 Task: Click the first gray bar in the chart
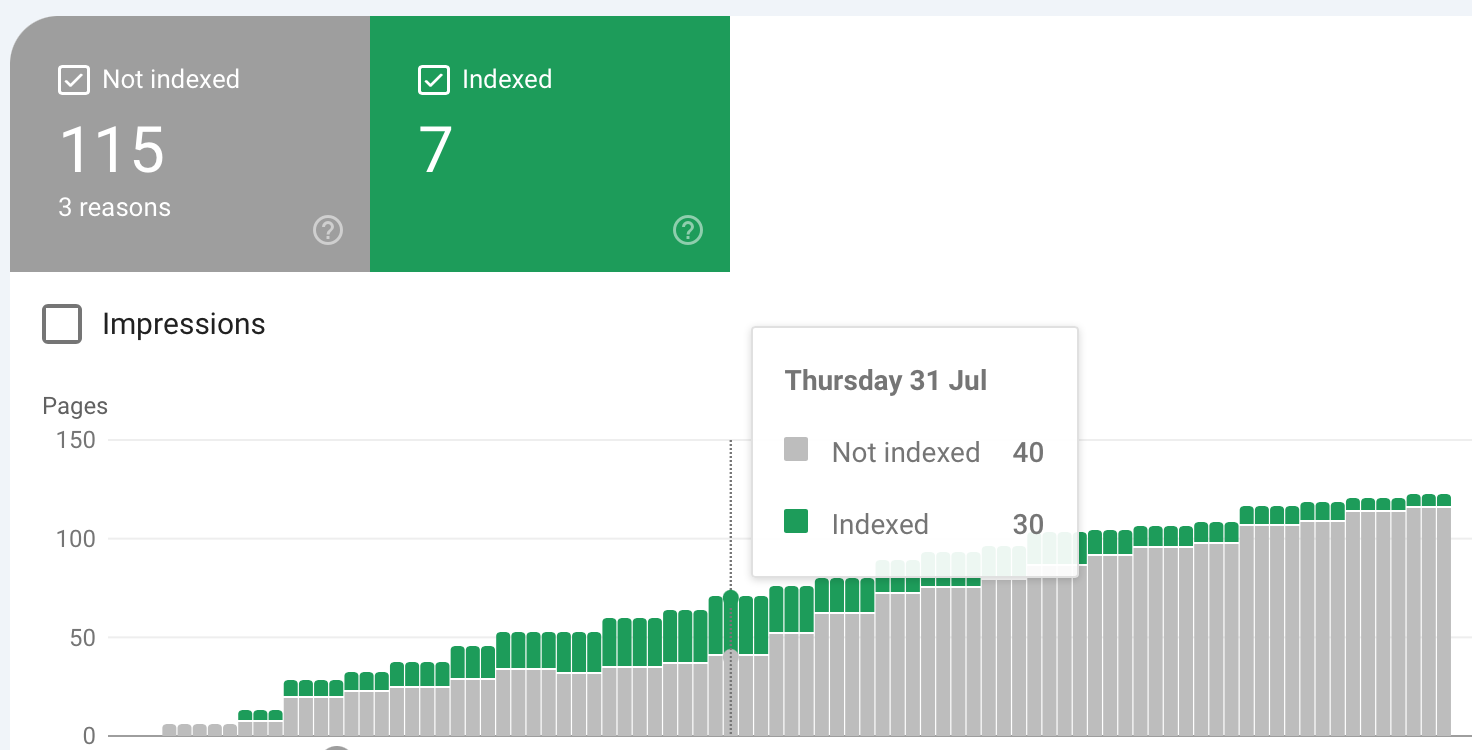[169, 730]
